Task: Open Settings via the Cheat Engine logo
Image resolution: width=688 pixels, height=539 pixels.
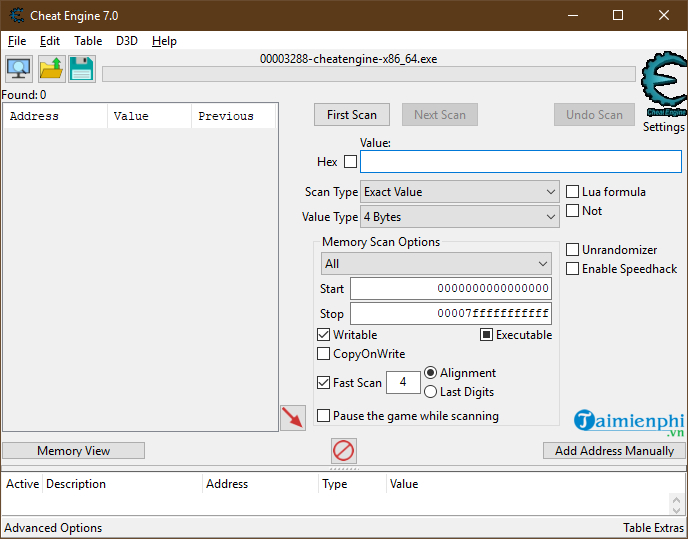Action: point(664,85)
